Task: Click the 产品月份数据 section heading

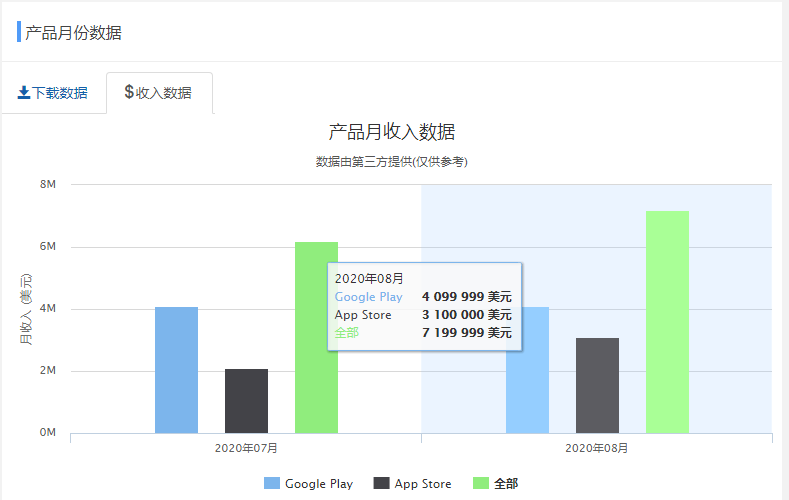Action: coord(73,32)
